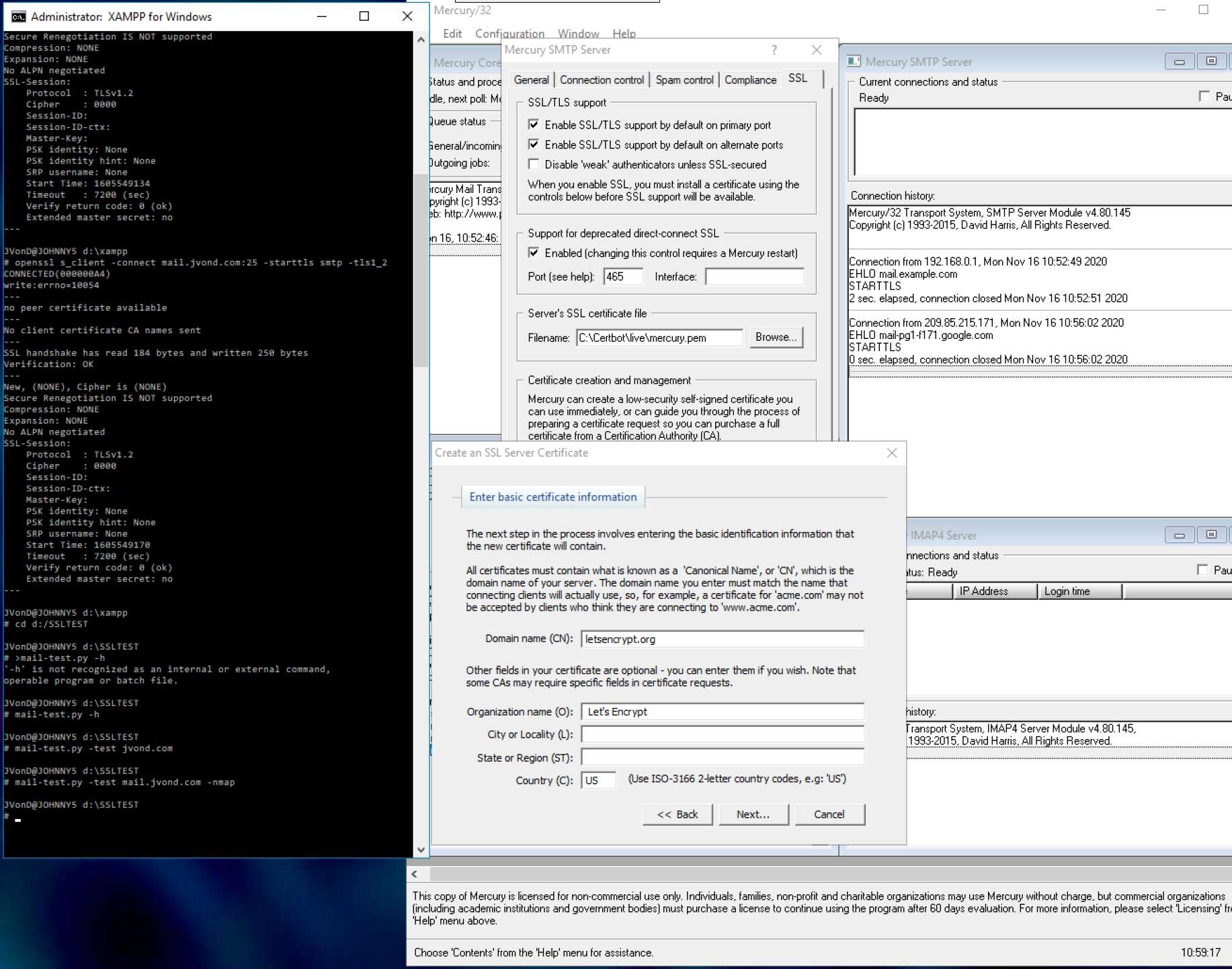The image size is (1232, 969).
Task: Click the Mercury horizontal scrollbar left arrow
Action: [x=415, y=874]
